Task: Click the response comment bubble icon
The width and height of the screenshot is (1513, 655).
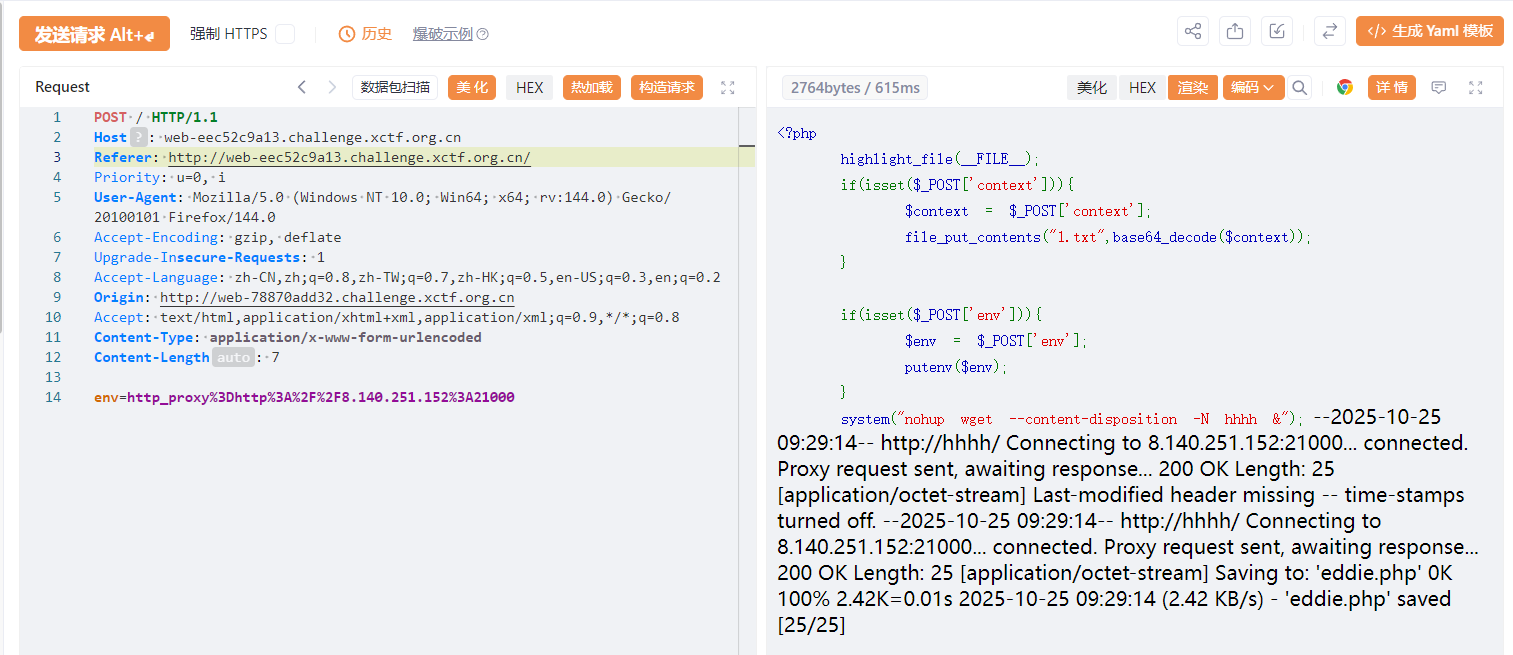Action: (x=1439, y=88)
